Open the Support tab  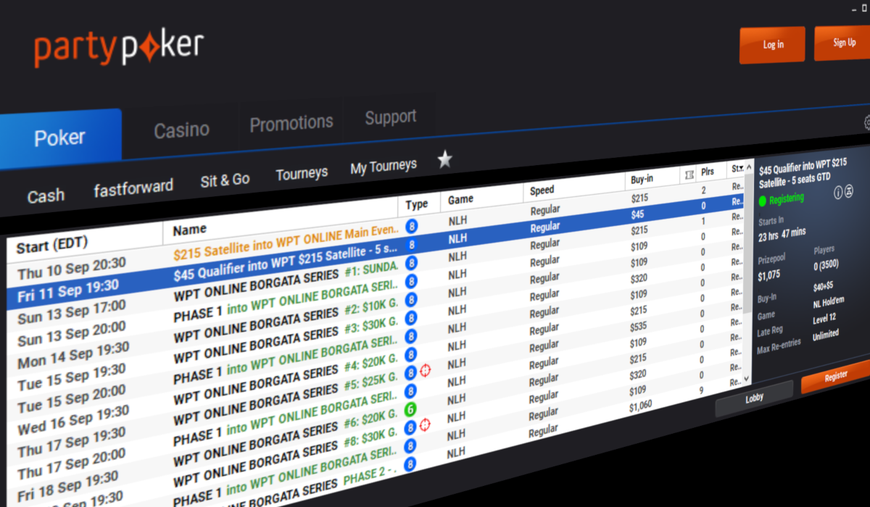click(391, 117)
